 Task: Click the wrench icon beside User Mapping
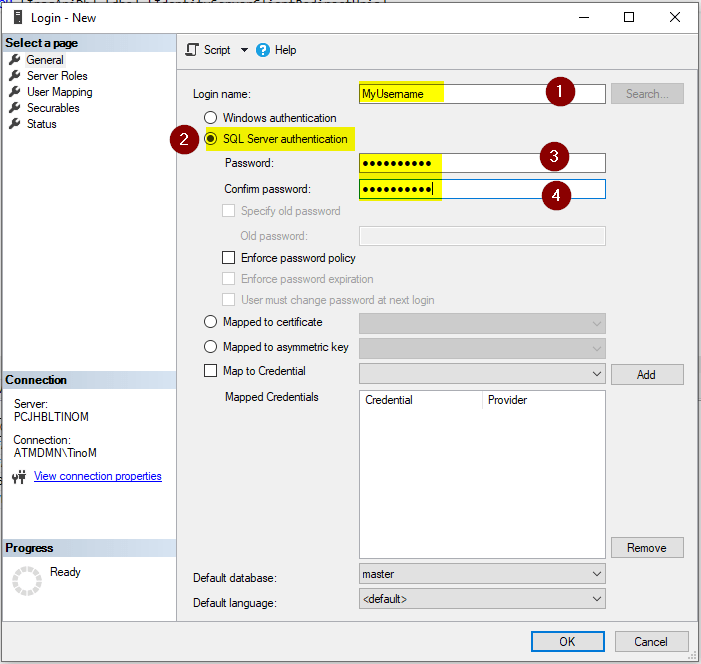pos(15,92)
